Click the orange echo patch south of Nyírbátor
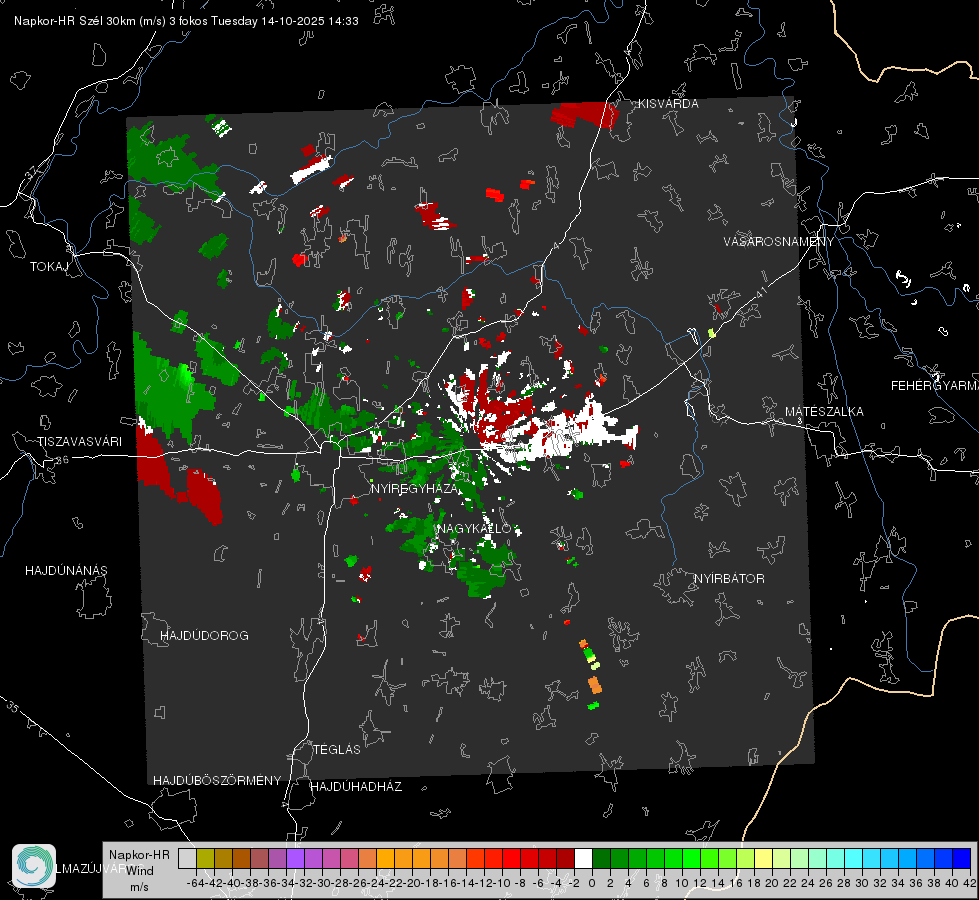The height and width of the screenshot is (900, 979). tap(594, 685)
